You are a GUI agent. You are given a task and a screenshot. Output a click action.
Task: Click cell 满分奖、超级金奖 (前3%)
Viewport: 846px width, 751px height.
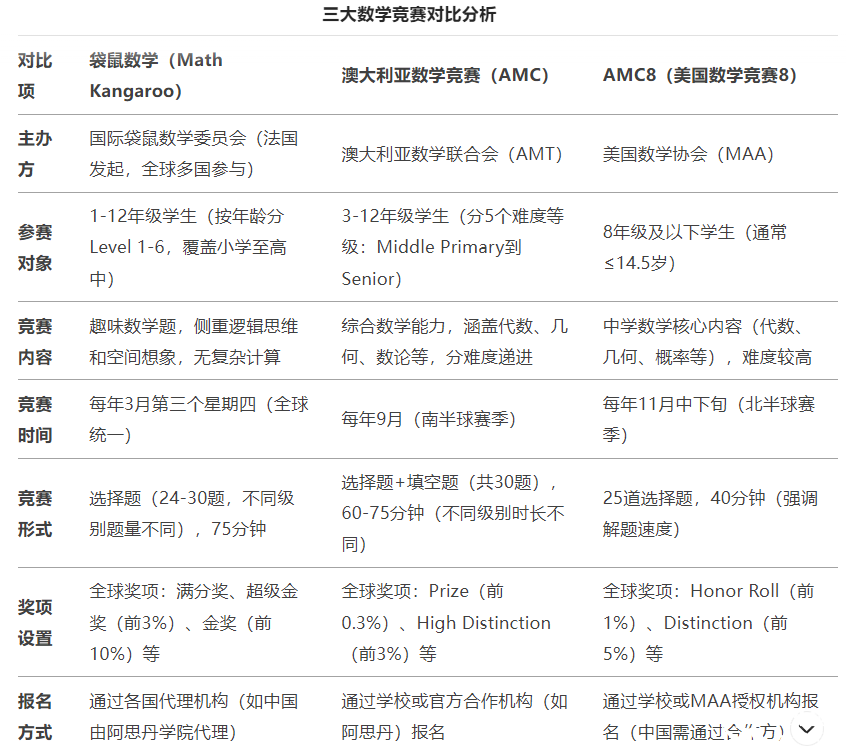coord(194,623)
